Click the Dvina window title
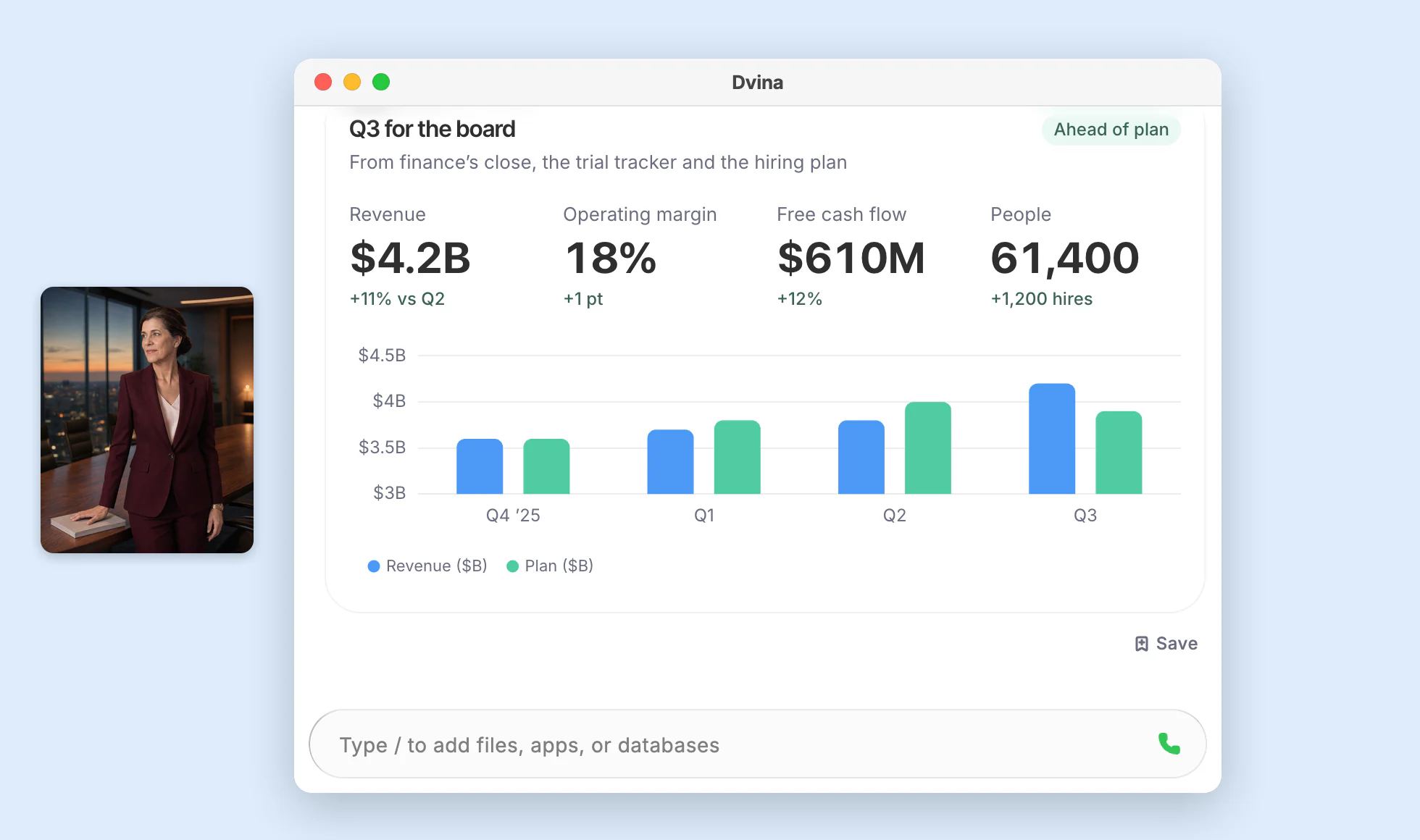Viewport: 1420px width, 840px height. (x=757, y=83)
